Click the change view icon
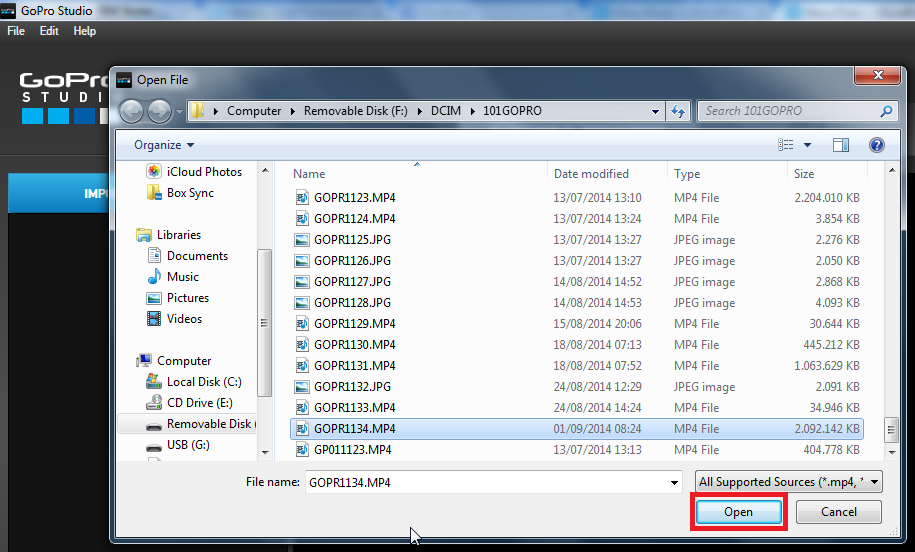915x552 pixels. click(786, 145)
